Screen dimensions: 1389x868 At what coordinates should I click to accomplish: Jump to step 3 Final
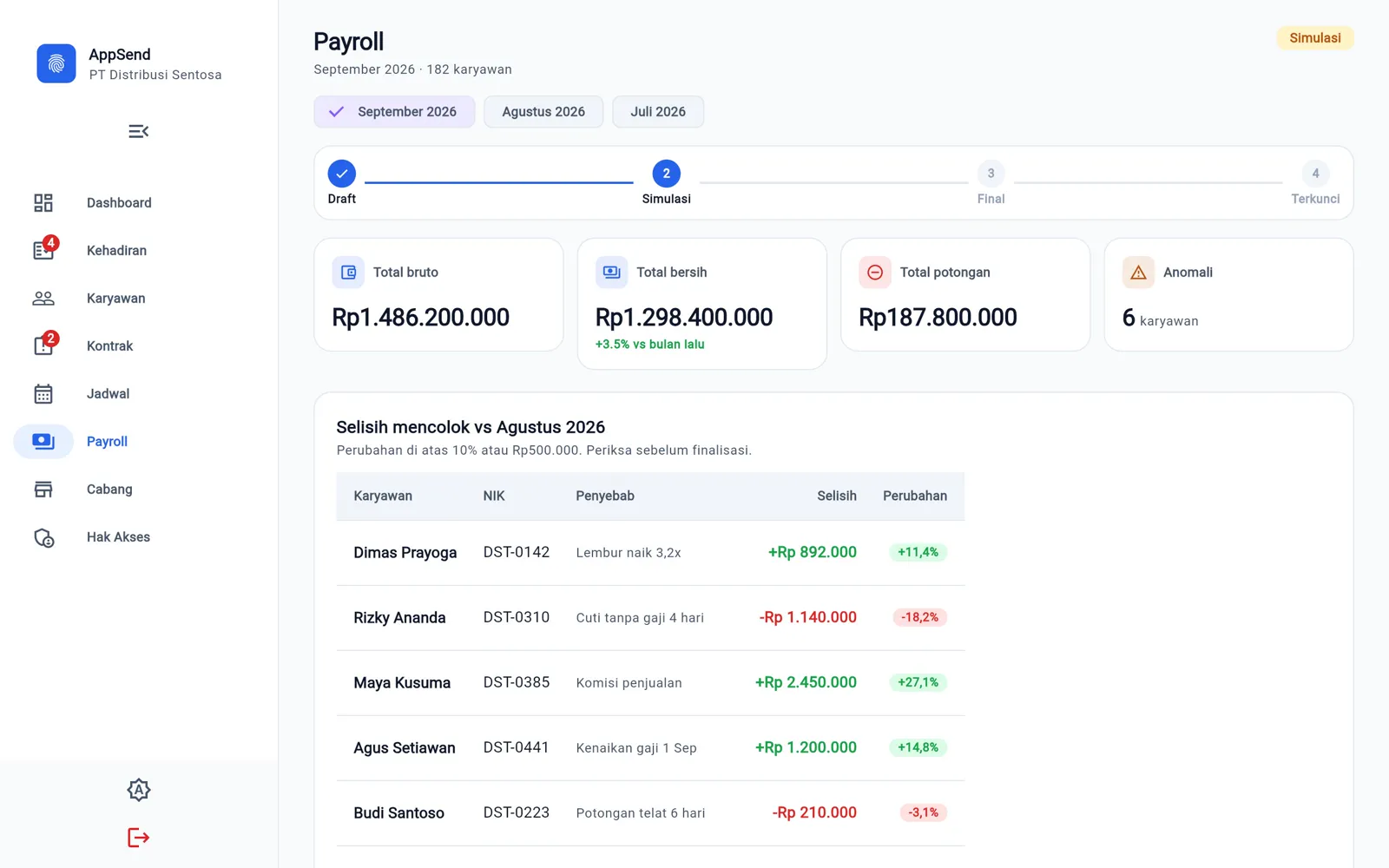pos(991,182)
